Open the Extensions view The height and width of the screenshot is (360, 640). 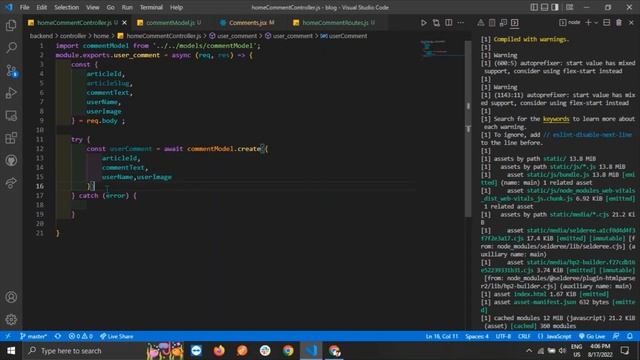click(11, 138)
